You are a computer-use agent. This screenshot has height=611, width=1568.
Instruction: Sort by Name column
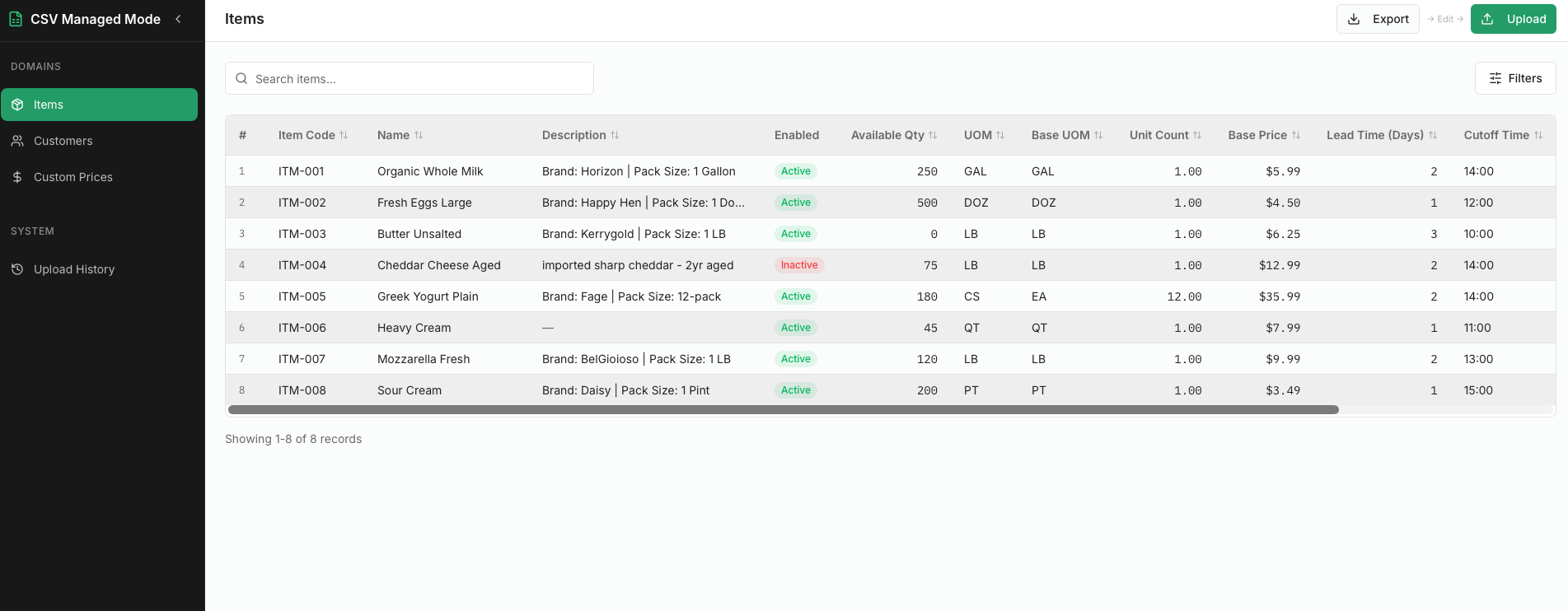(400, 135)
